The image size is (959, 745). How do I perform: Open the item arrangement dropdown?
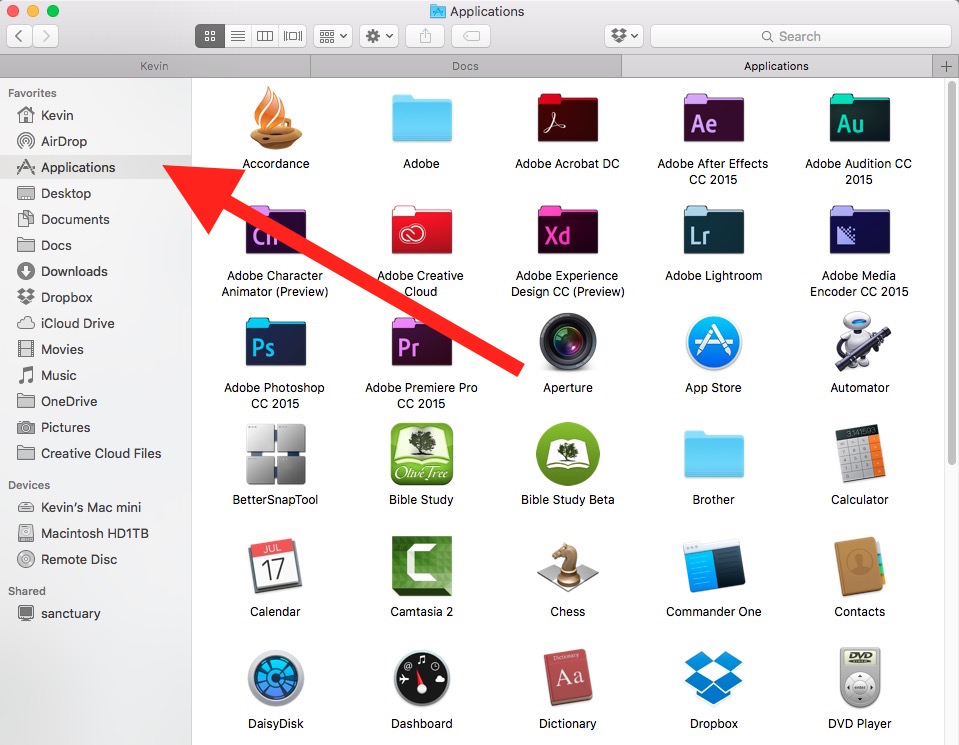pos(333,36)
